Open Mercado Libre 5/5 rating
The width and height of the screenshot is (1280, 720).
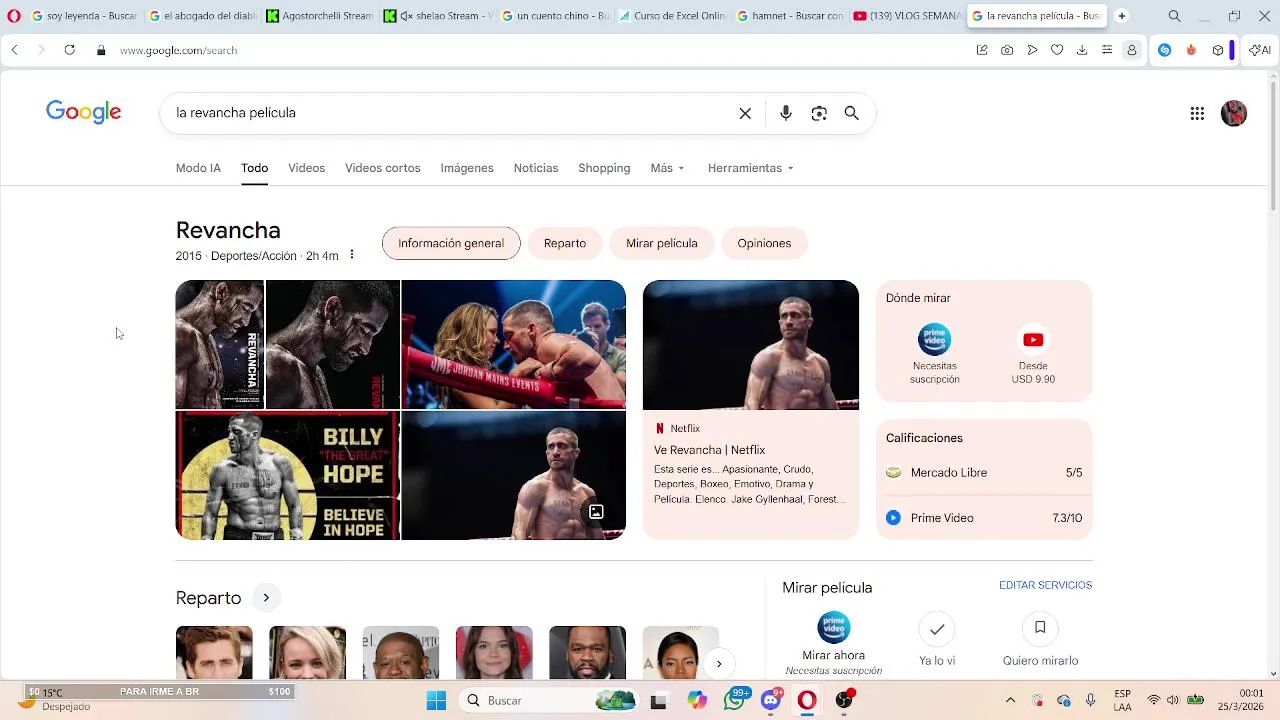tap(984, 472)
